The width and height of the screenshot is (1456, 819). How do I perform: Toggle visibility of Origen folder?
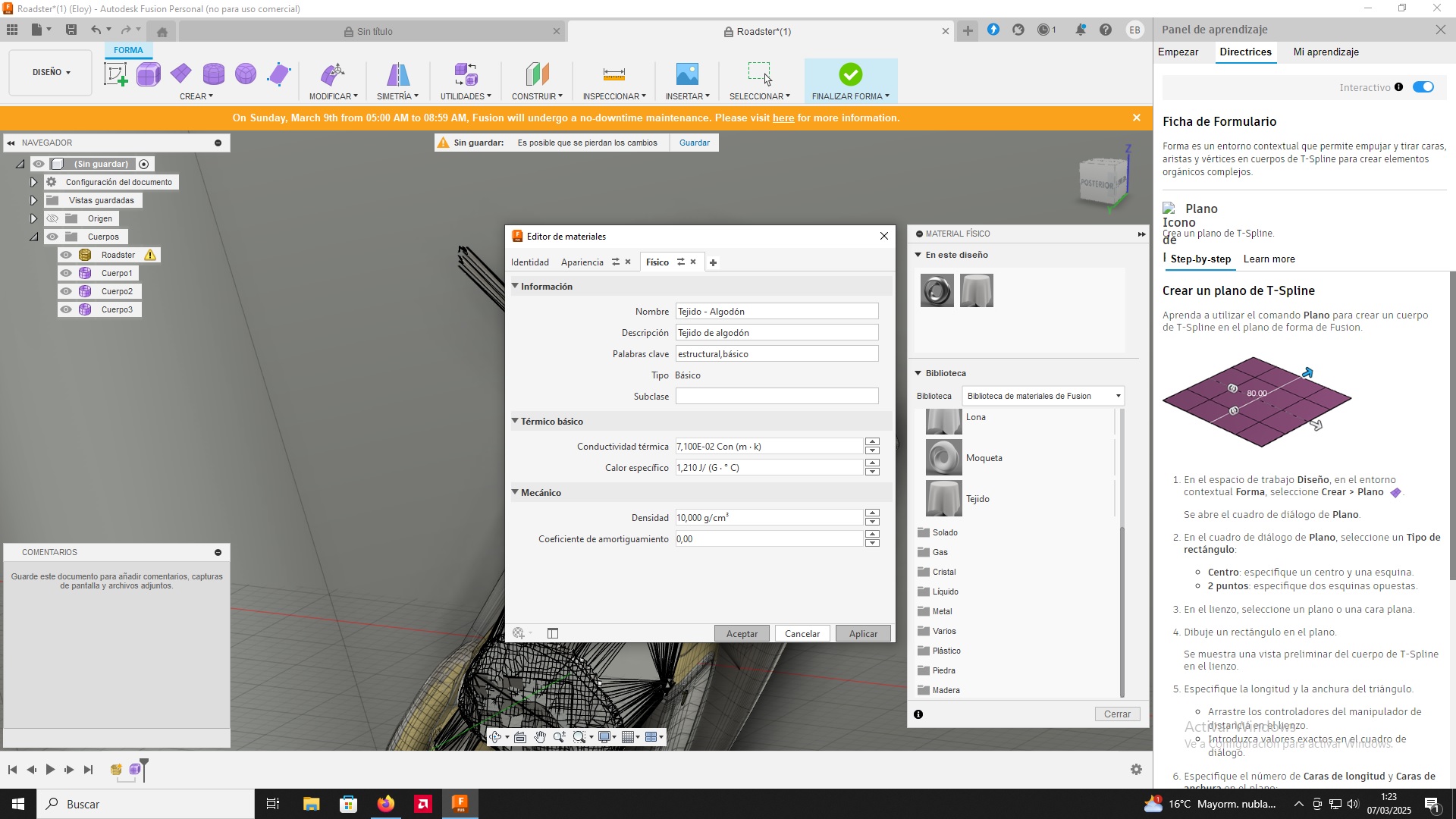click(x=52, y=218)
